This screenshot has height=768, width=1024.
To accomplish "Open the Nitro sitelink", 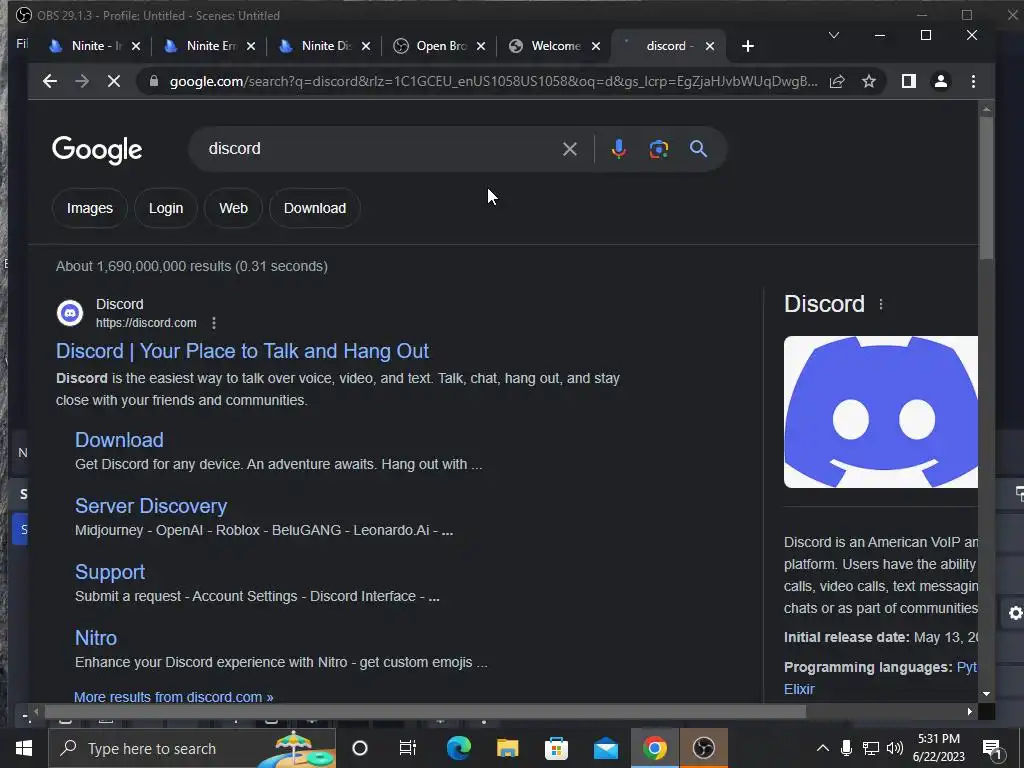I will 96,638.
